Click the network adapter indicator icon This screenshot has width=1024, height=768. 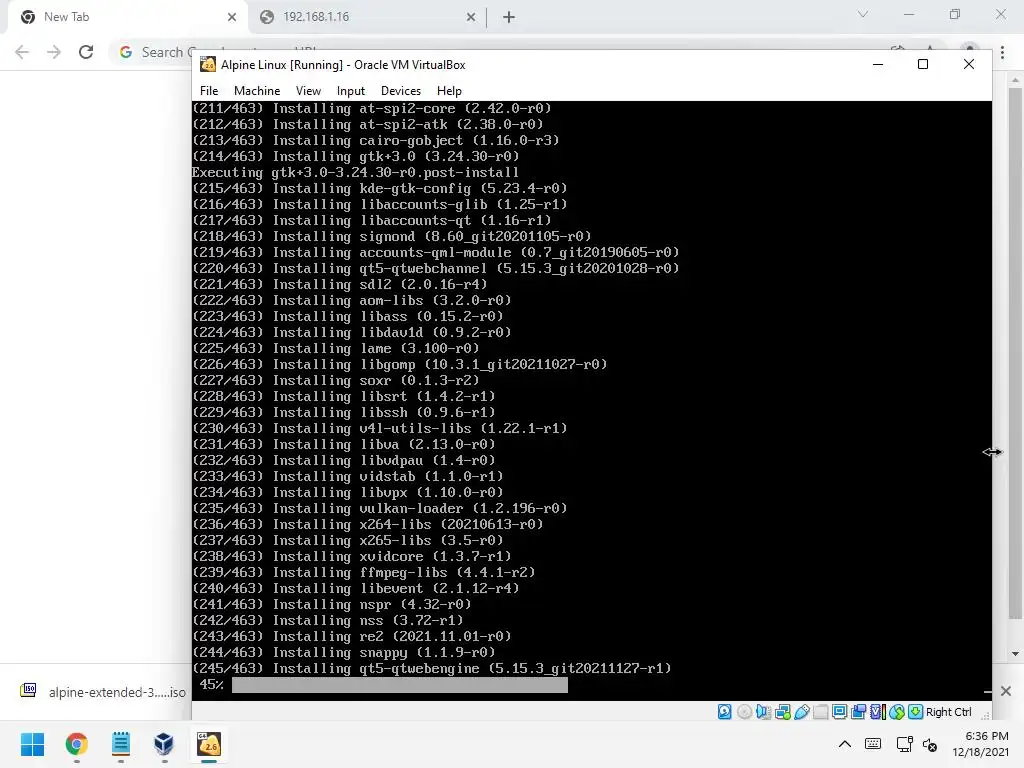click(x=782, y=712)
